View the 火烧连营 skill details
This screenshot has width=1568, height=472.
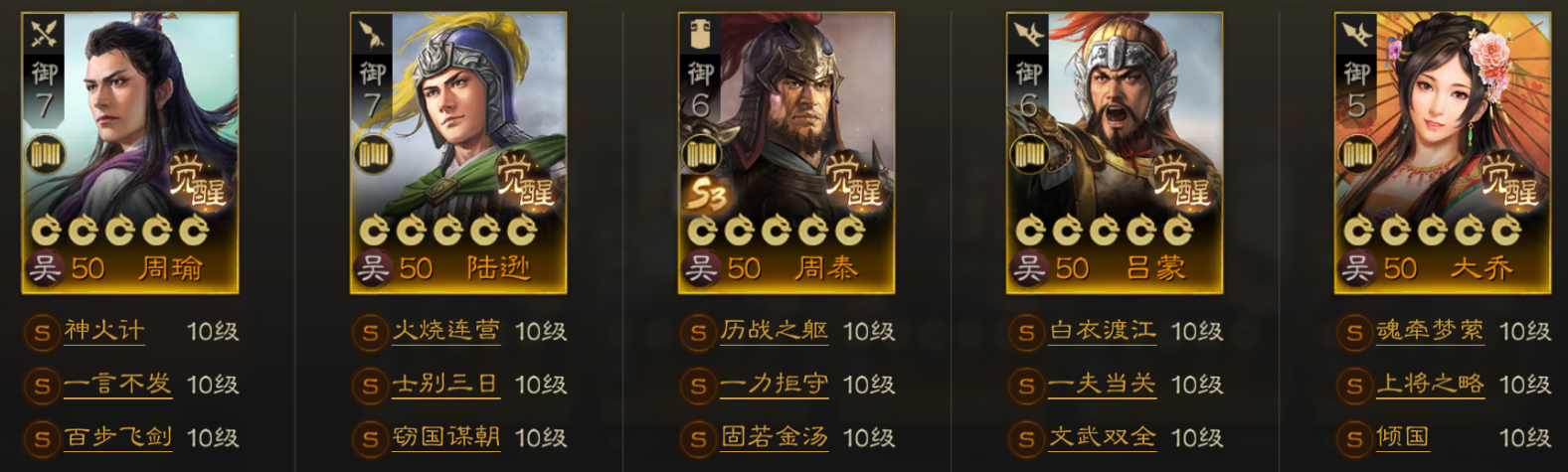[x=445, y=331]
